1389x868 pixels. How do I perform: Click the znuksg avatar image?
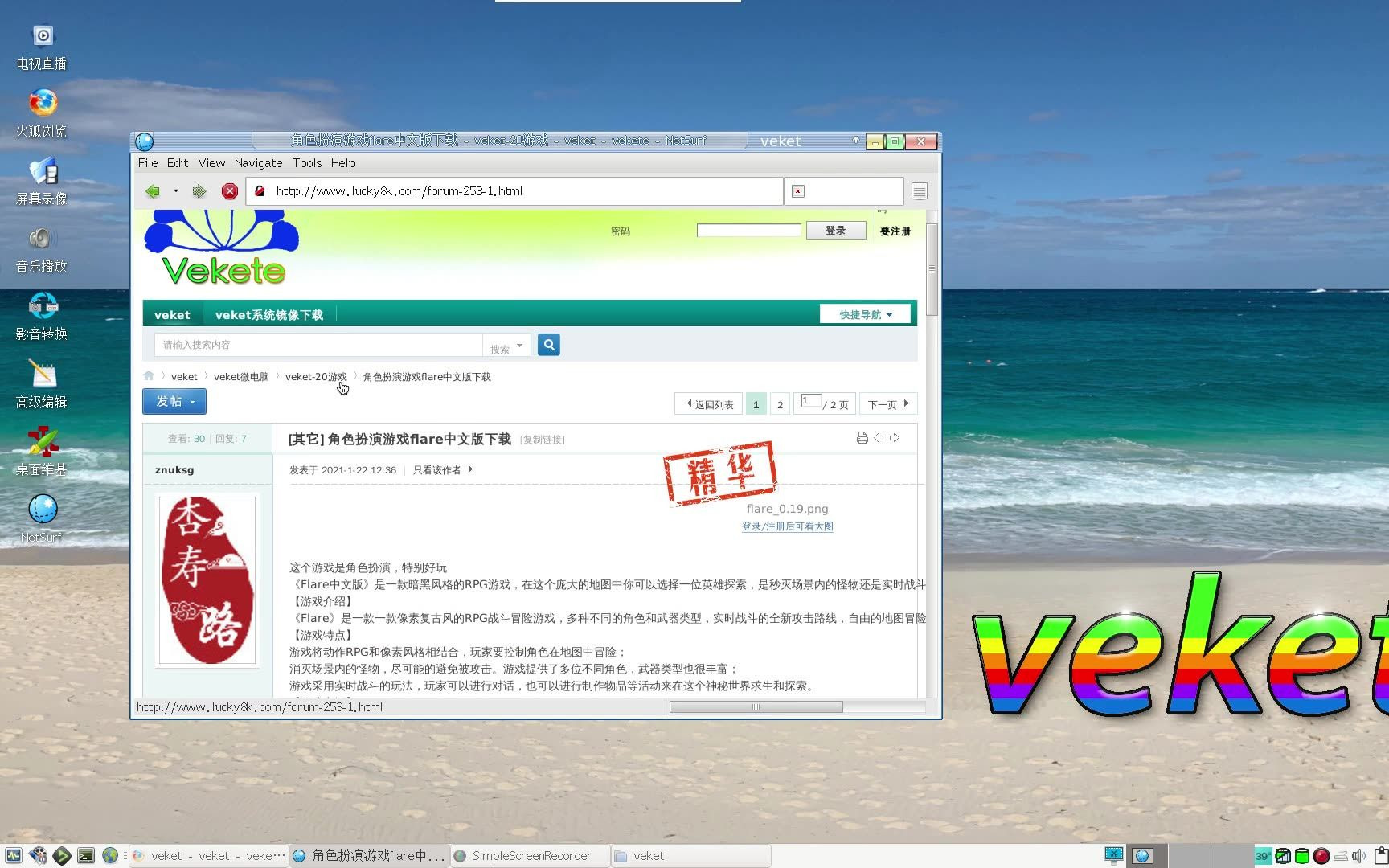click(207, 580)
